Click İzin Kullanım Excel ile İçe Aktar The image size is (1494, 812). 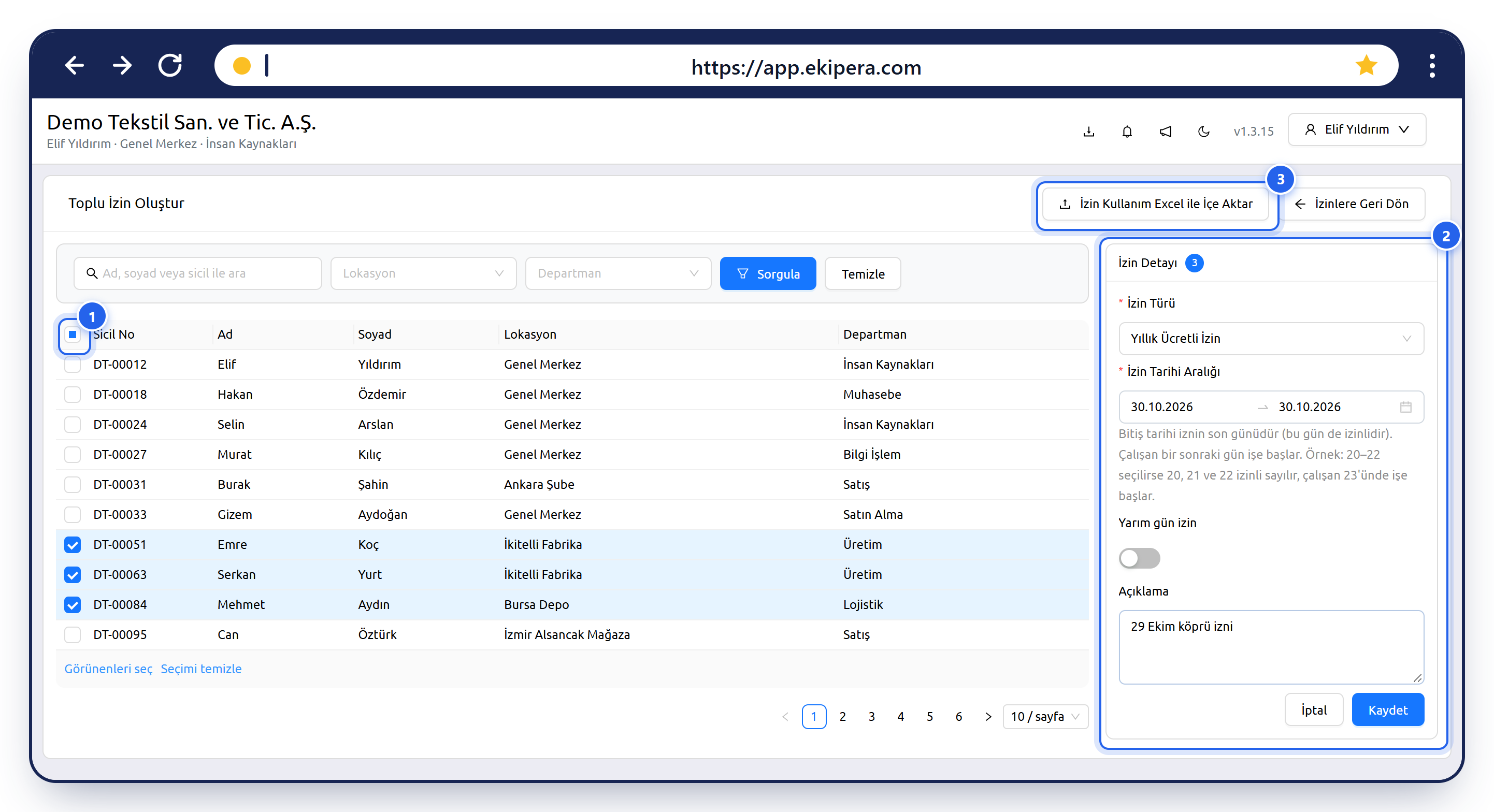coord(1156,204)
